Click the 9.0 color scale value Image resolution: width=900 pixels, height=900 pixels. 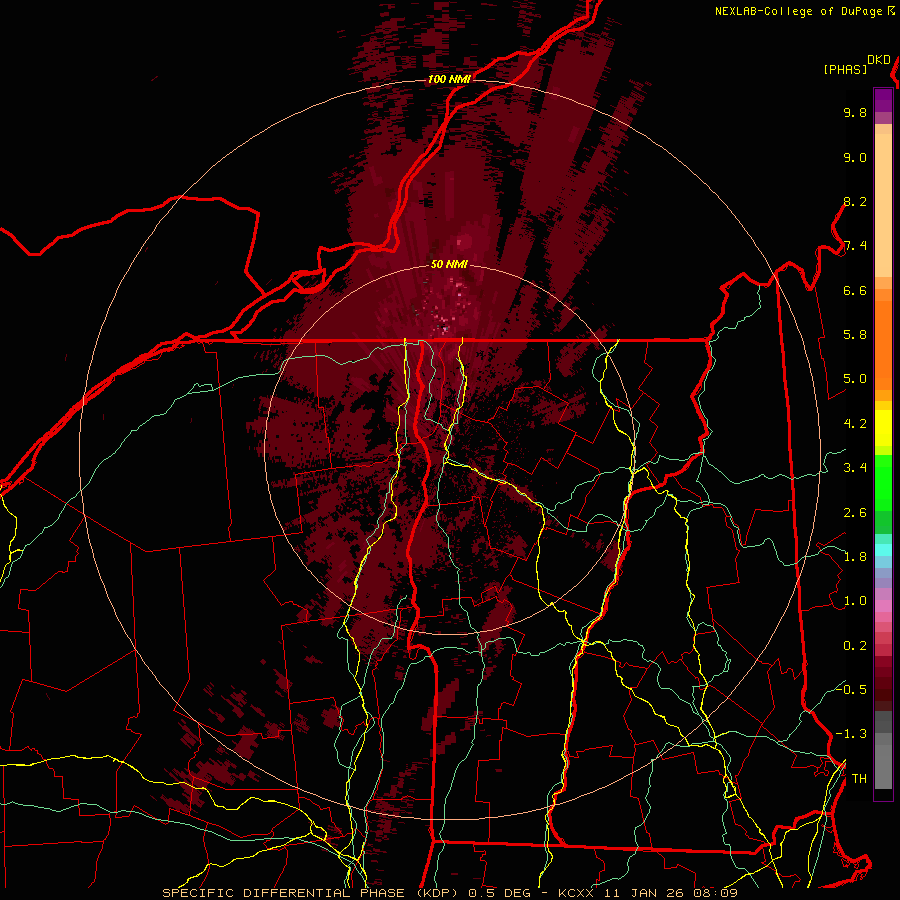click(855, 157)
